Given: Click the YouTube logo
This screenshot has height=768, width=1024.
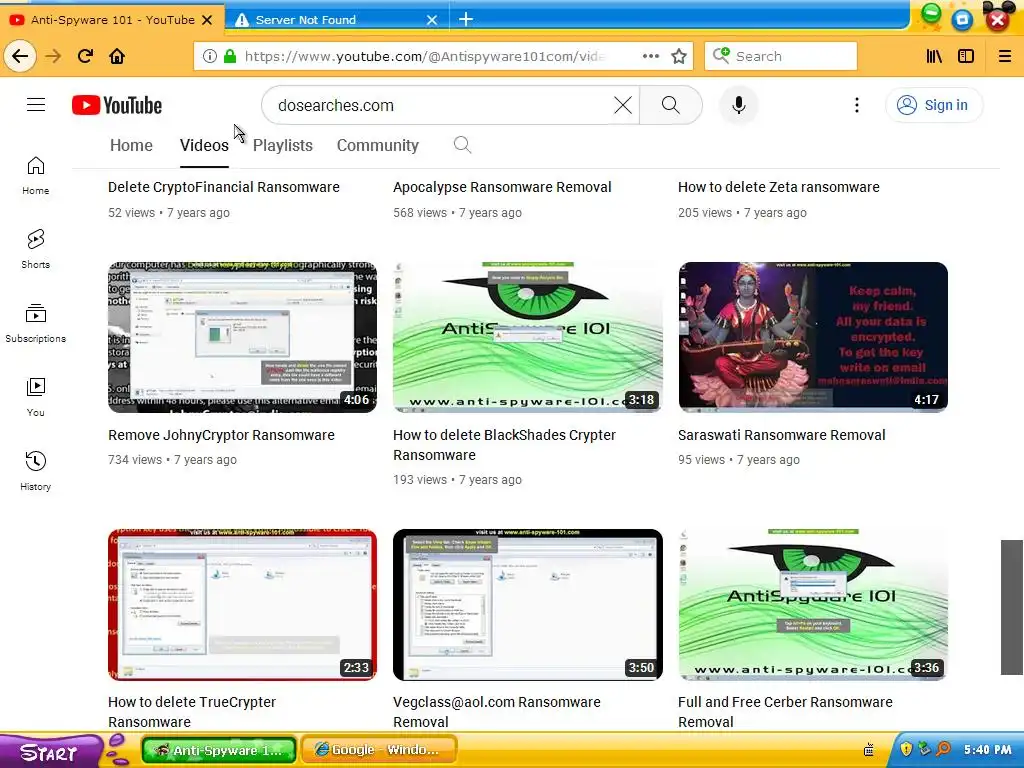Looking at the screenshot, I should [x=117, y=105].
